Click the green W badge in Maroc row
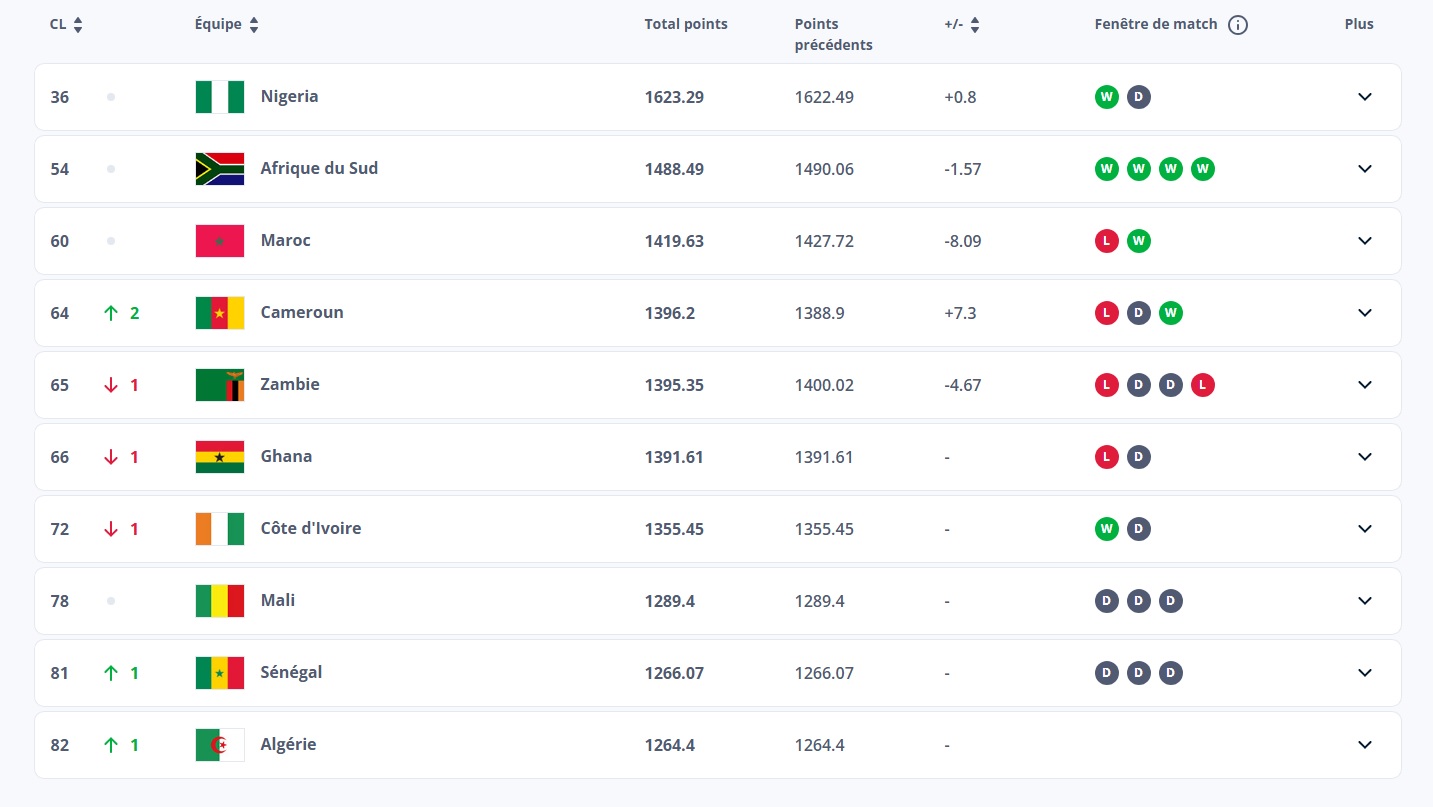The height and width of the screenshot is (807, 1433). 1138,241
